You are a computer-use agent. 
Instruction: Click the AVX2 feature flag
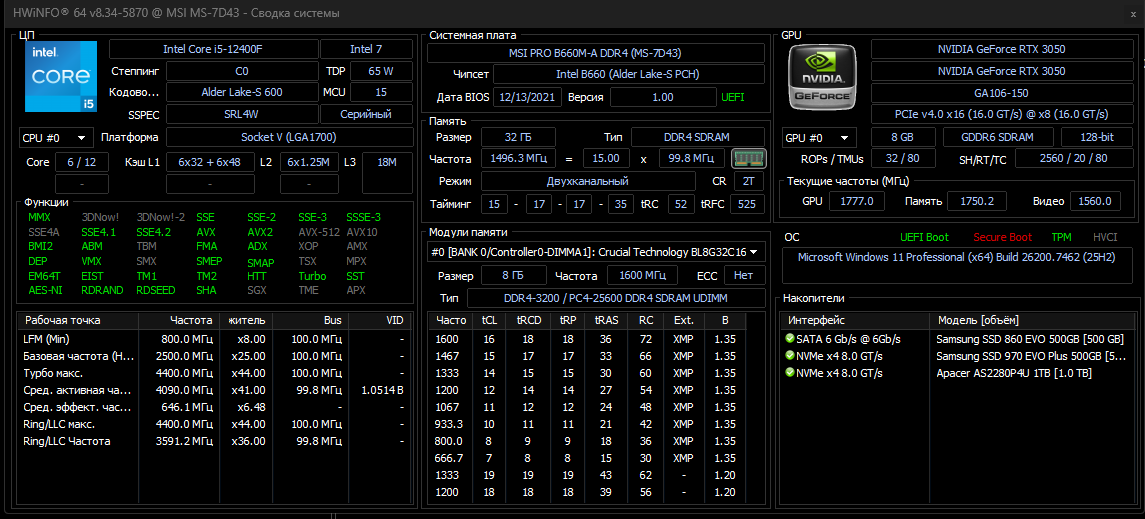tap(260, 232)
